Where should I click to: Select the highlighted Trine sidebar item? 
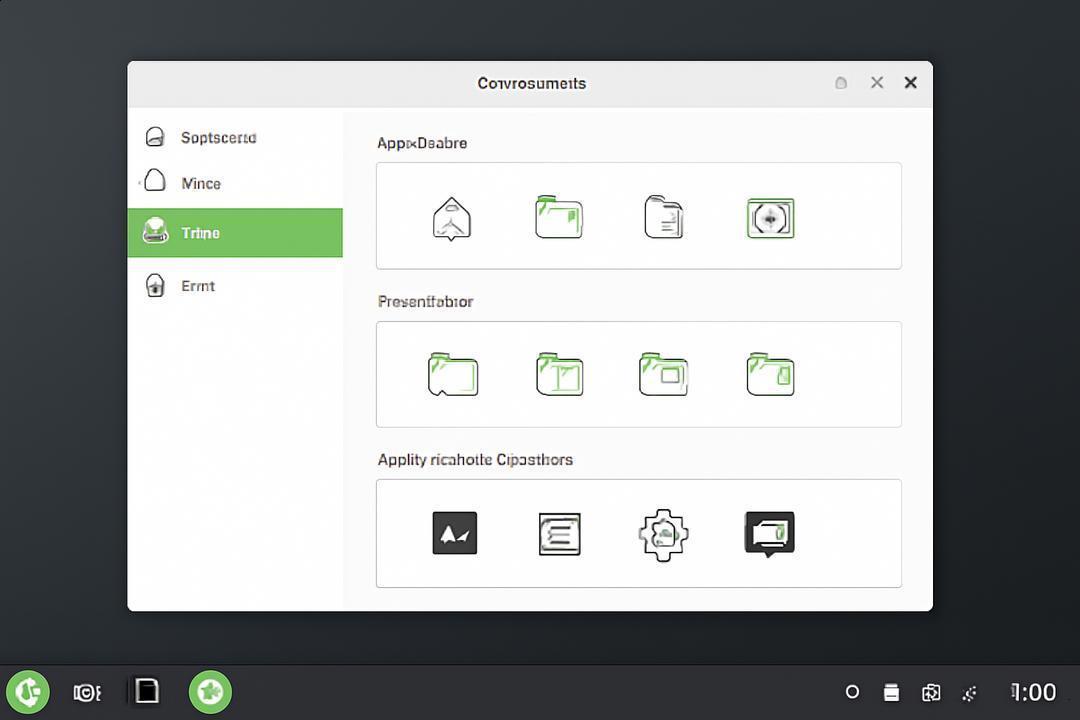coord(235,233)
